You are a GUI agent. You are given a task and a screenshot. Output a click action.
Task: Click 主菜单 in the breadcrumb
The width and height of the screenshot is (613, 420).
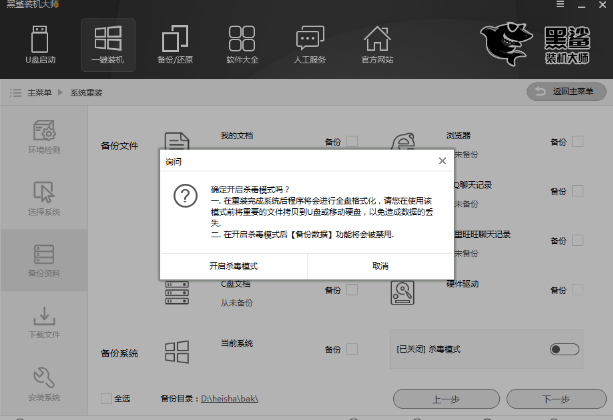tap(40, 93)
